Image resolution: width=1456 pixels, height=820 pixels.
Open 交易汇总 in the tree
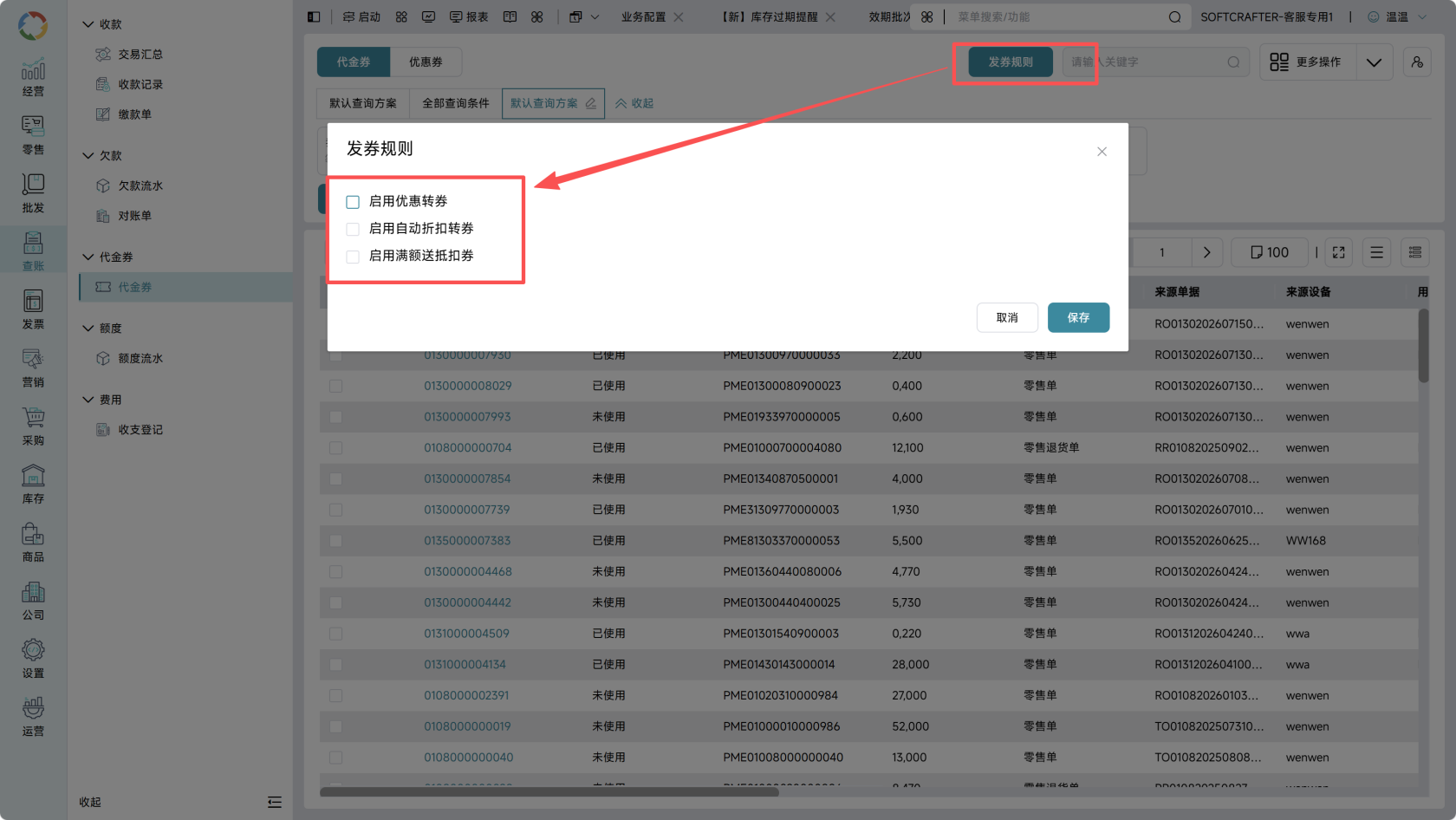140,54
